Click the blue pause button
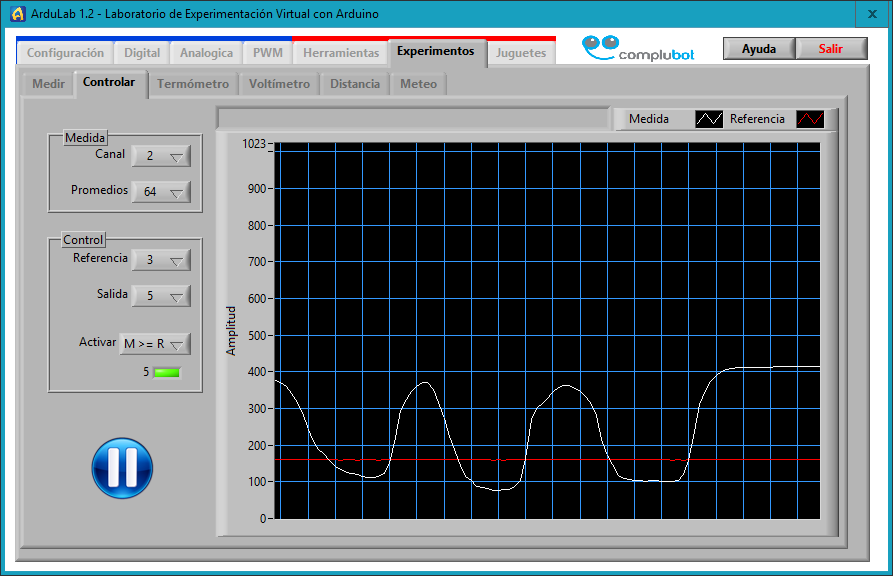Screen dimensions: 893x576 point(122,467)
